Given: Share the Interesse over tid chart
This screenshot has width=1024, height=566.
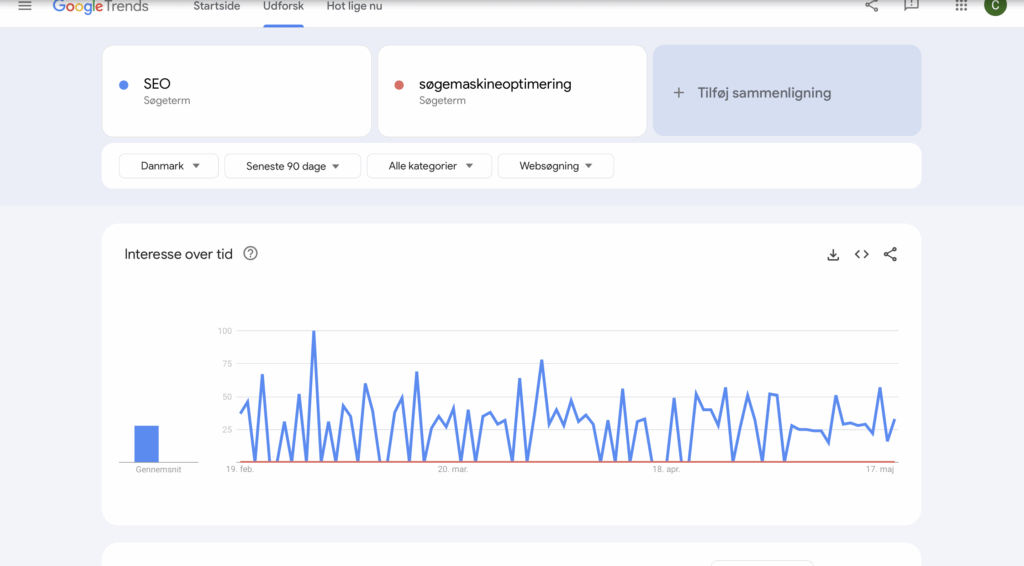Looking at the screenshot, I should 890,254.
